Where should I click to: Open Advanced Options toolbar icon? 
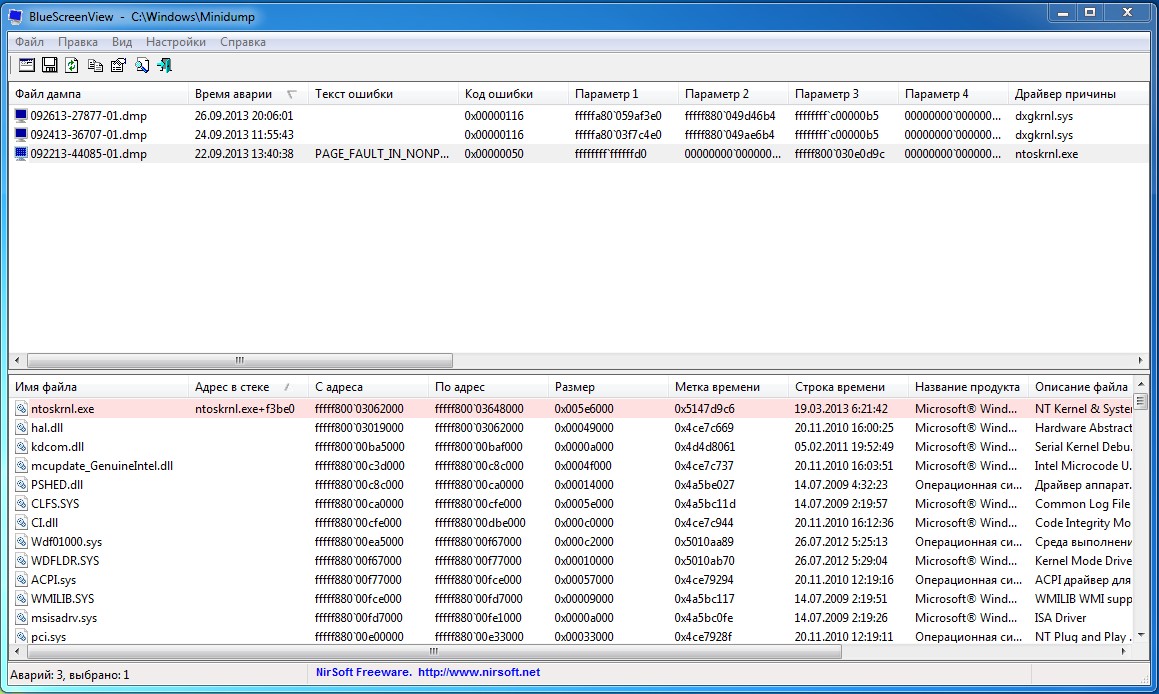[x=27, y=65]
